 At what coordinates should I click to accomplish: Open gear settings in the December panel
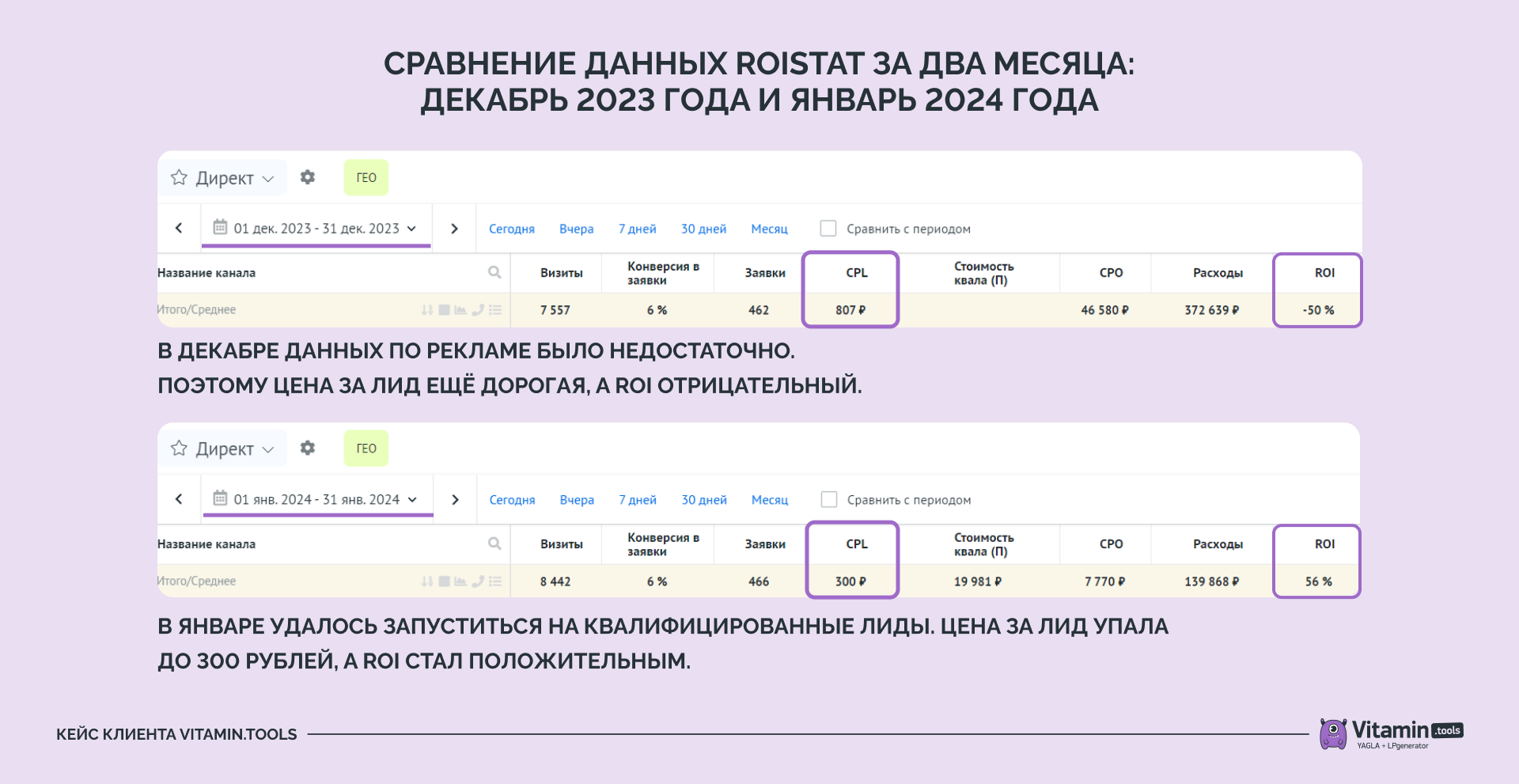308,177
